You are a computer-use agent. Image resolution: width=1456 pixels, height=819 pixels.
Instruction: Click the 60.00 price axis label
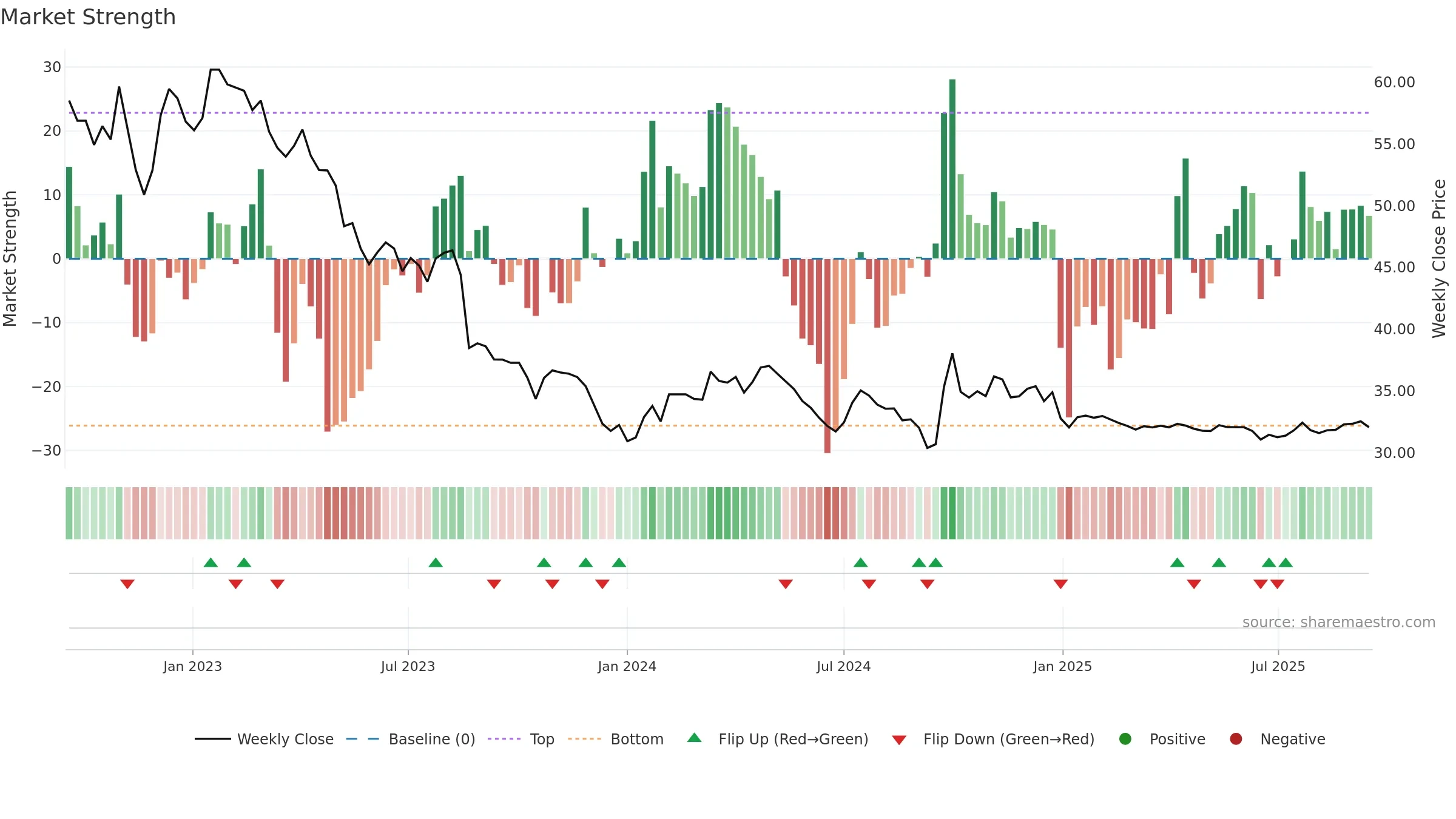click(x=1394, y=82)
